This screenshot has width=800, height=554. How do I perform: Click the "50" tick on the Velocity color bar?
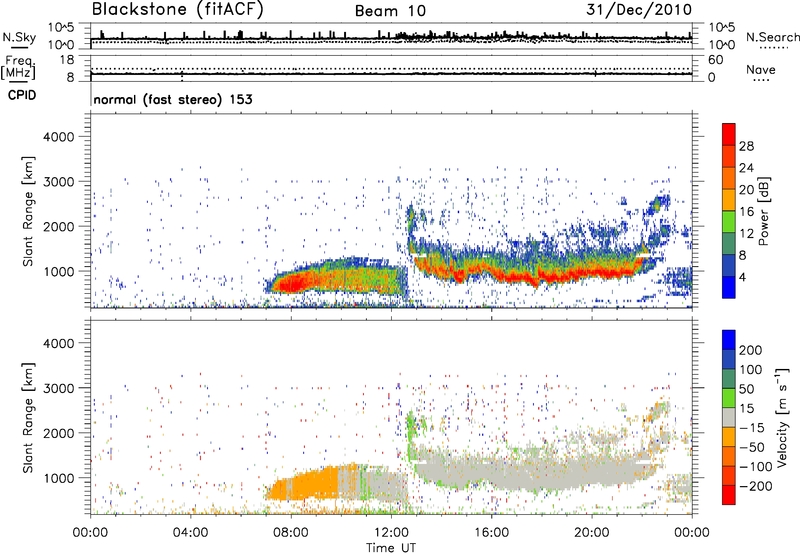(746, 389)
